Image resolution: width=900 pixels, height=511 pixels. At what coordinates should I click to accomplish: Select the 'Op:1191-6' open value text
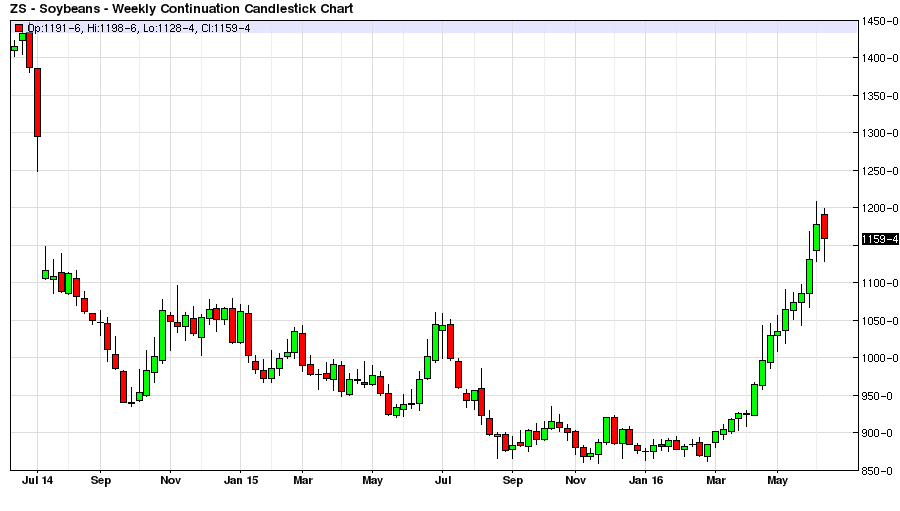click(54, 28)
